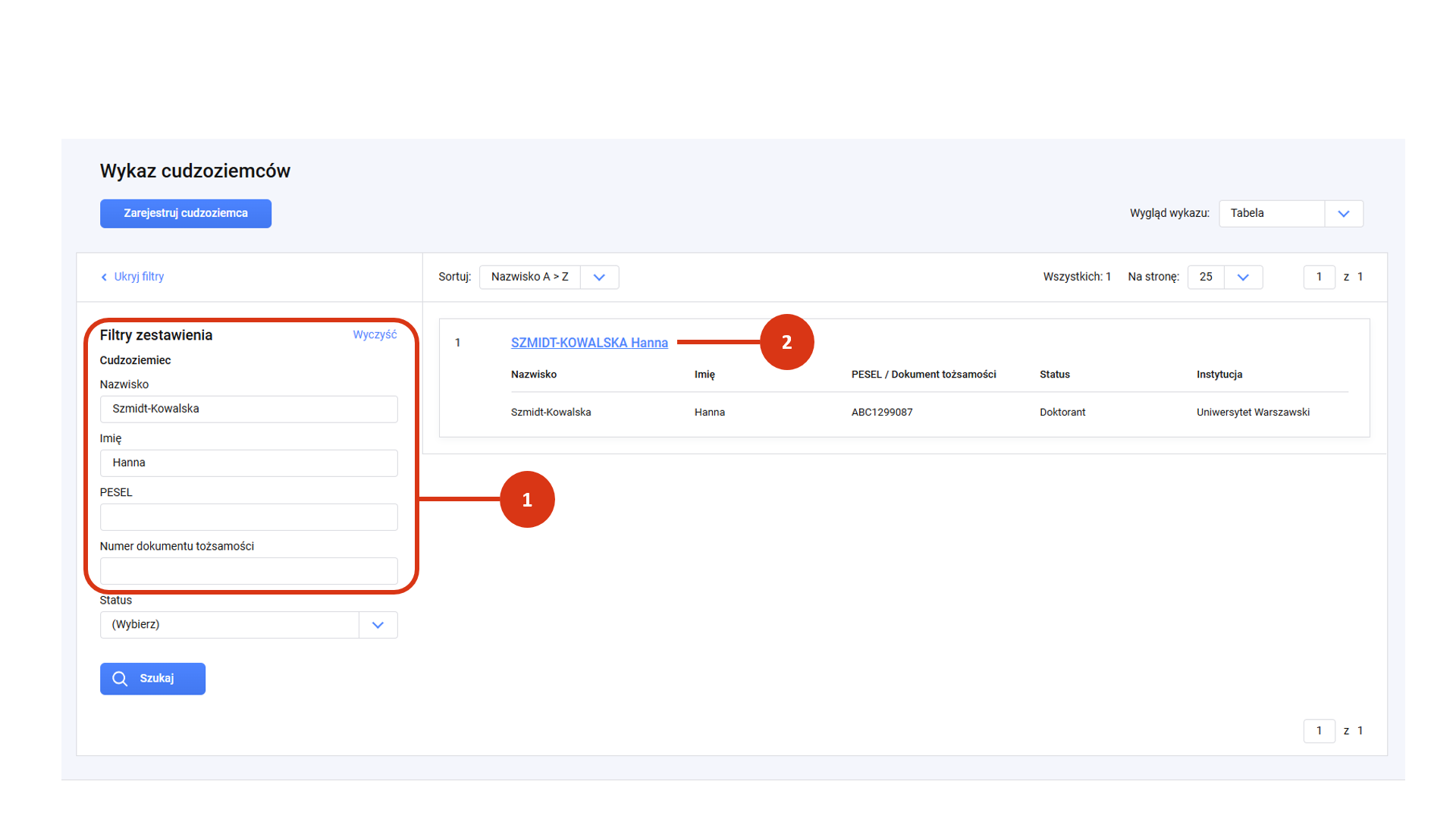
Task: Clear filters using the Wyczyść link
Action: pyautogui.click(x=375, y=334)
